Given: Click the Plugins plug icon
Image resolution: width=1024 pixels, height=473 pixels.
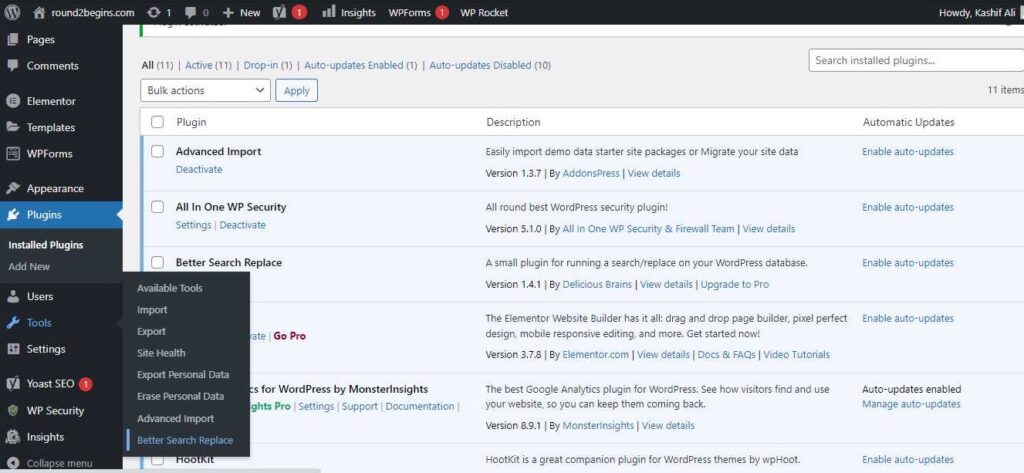Looking at the screenshot, I should 13,215.
